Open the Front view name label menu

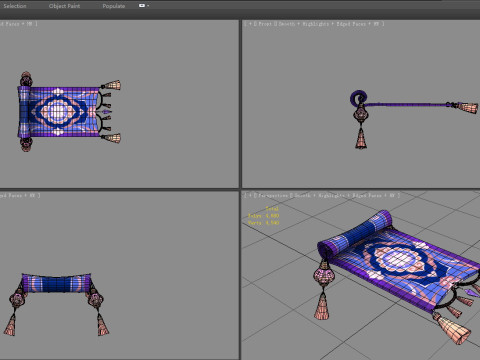265,24
